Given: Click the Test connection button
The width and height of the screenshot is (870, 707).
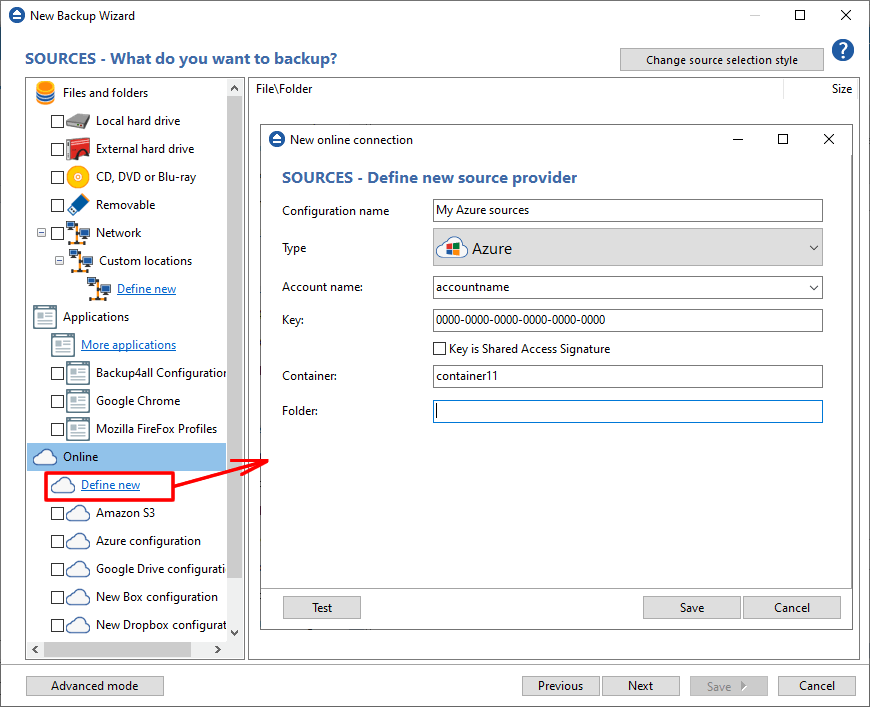Looking at the screenshot, I should (x=322, y=608).
